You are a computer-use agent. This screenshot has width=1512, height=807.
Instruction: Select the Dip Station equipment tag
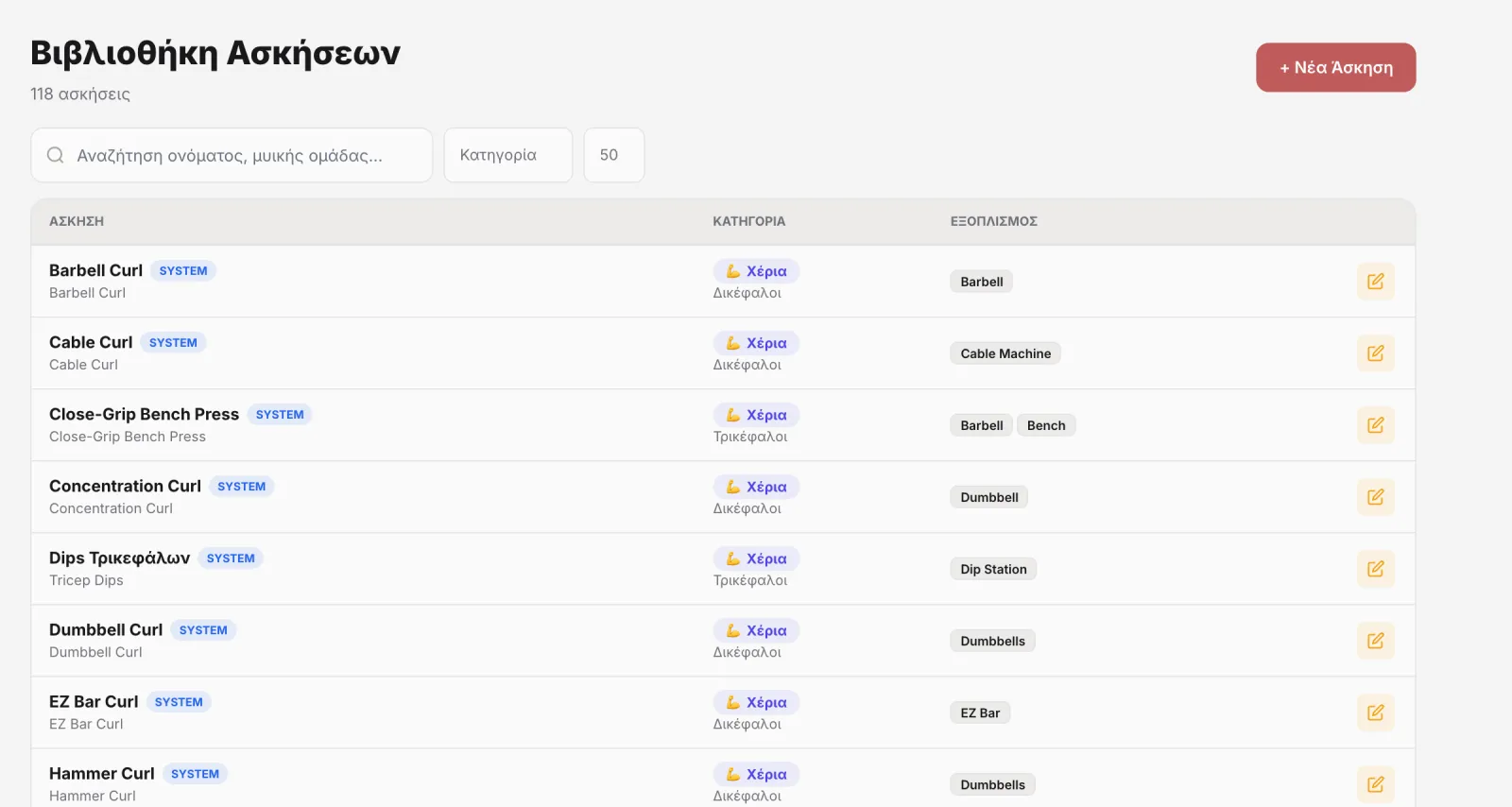(993, 569)
